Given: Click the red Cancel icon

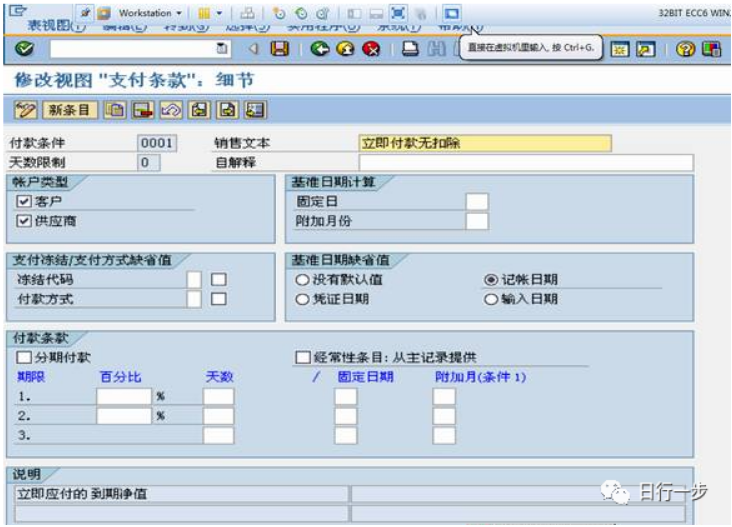Looking at the screenshot, I should [x=371, y=49].
